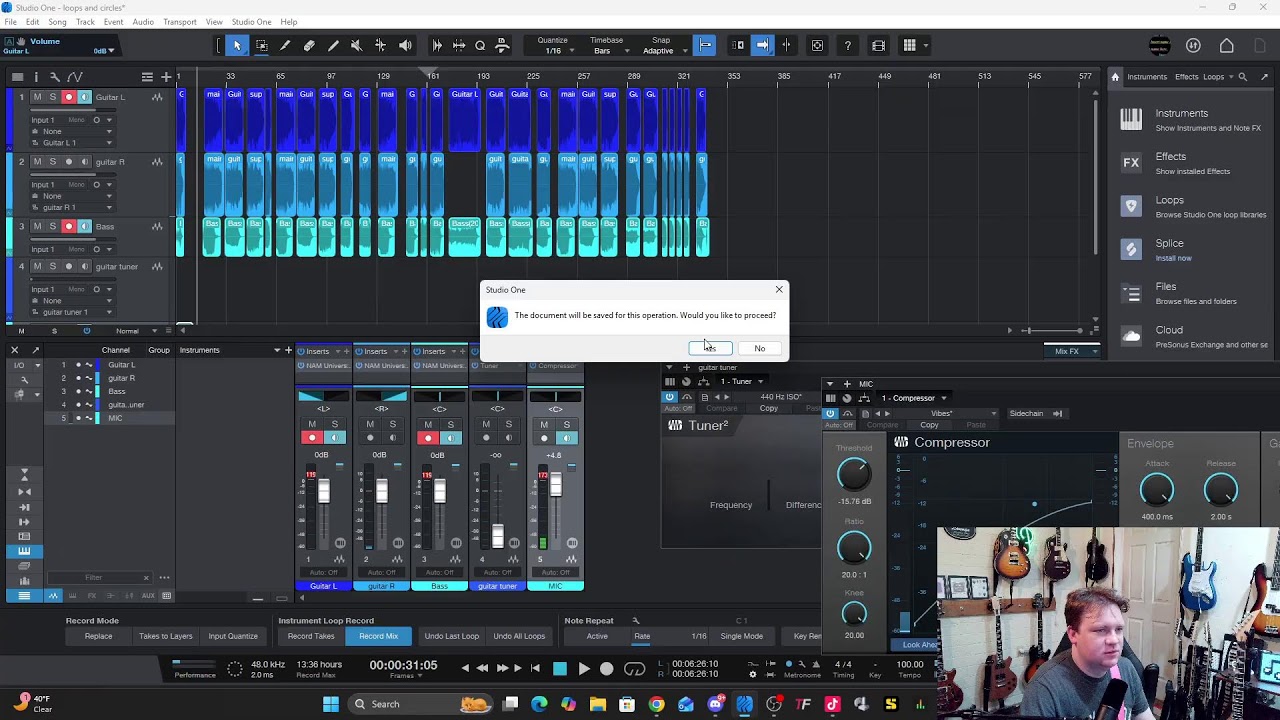
Task: Open the Mix FX dropdown
Action: [1072, 351]
